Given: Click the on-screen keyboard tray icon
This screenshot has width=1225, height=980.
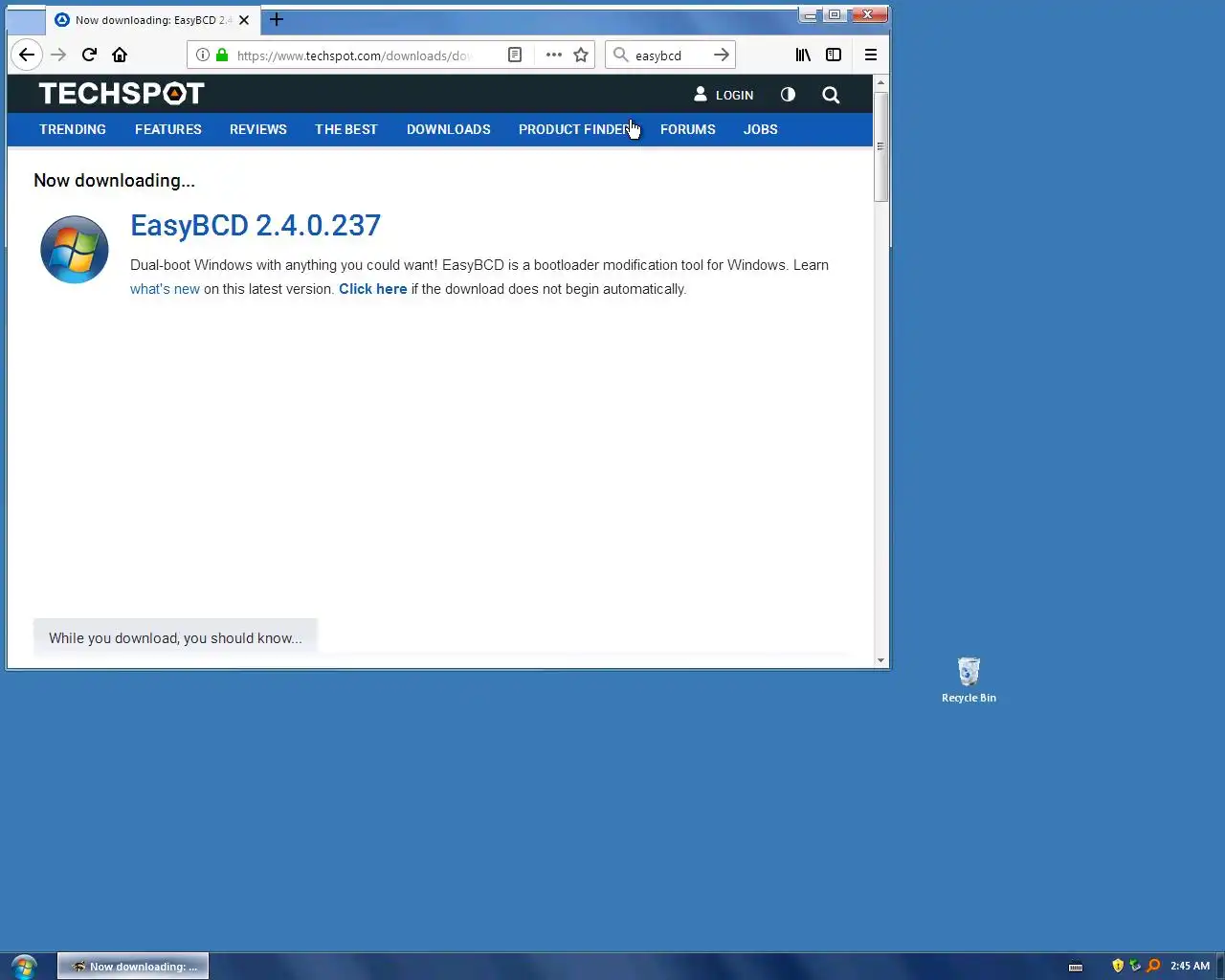Looking at the screenshot, I should click(1076, 967).
